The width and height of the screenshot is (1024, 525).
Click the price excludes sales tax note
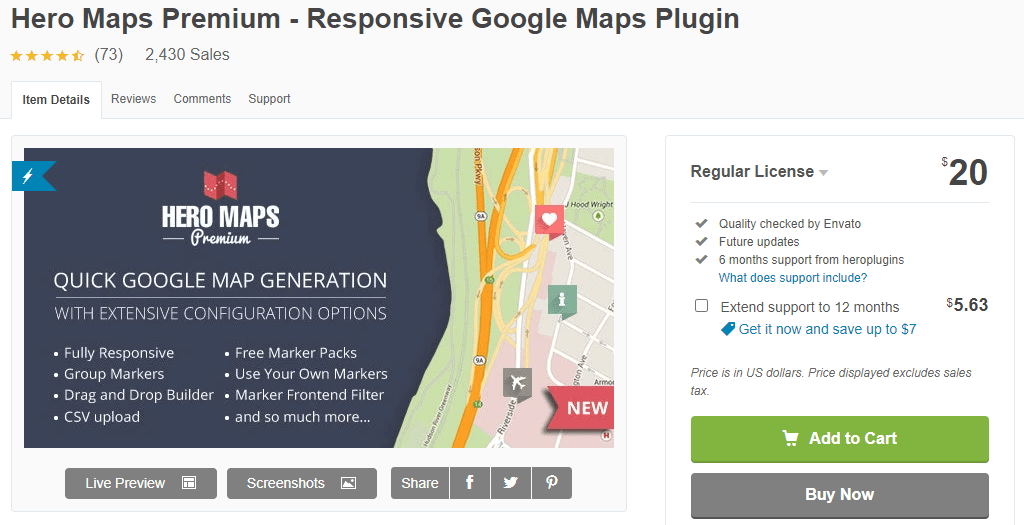click(x=831, y=381)
